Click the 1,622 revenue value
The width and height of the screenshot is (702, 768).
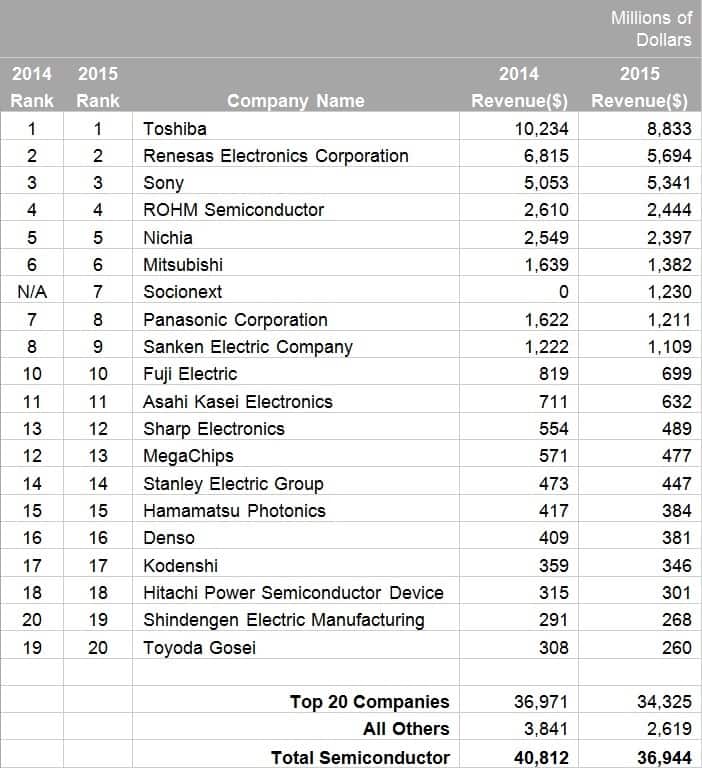point(546,320)
